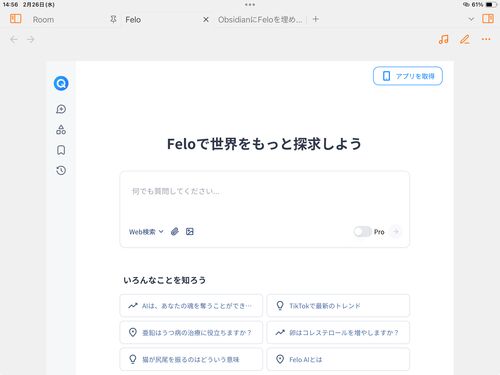Open the shapes topics icon in sidebar
The width and height of the screenshot is (500, 375).
tap(61, 130)
